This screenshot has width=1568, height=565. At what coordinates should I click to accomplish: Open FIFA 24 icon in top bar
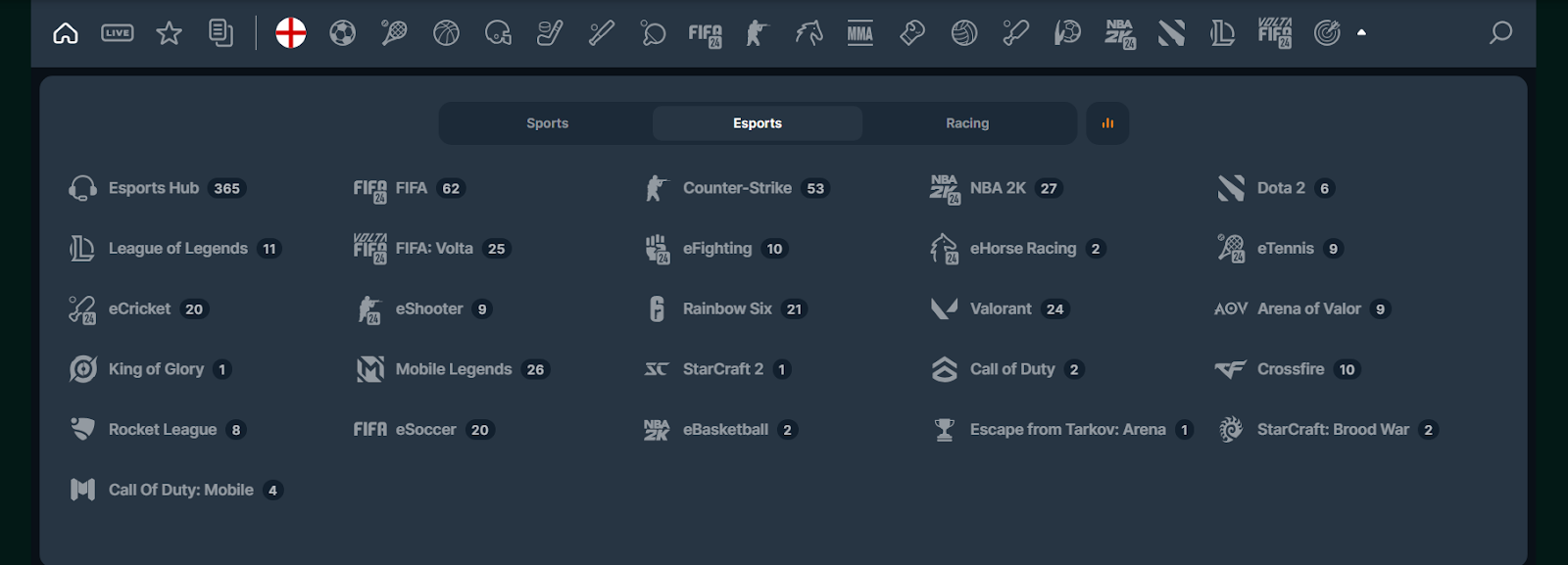[x=706, y=35]
